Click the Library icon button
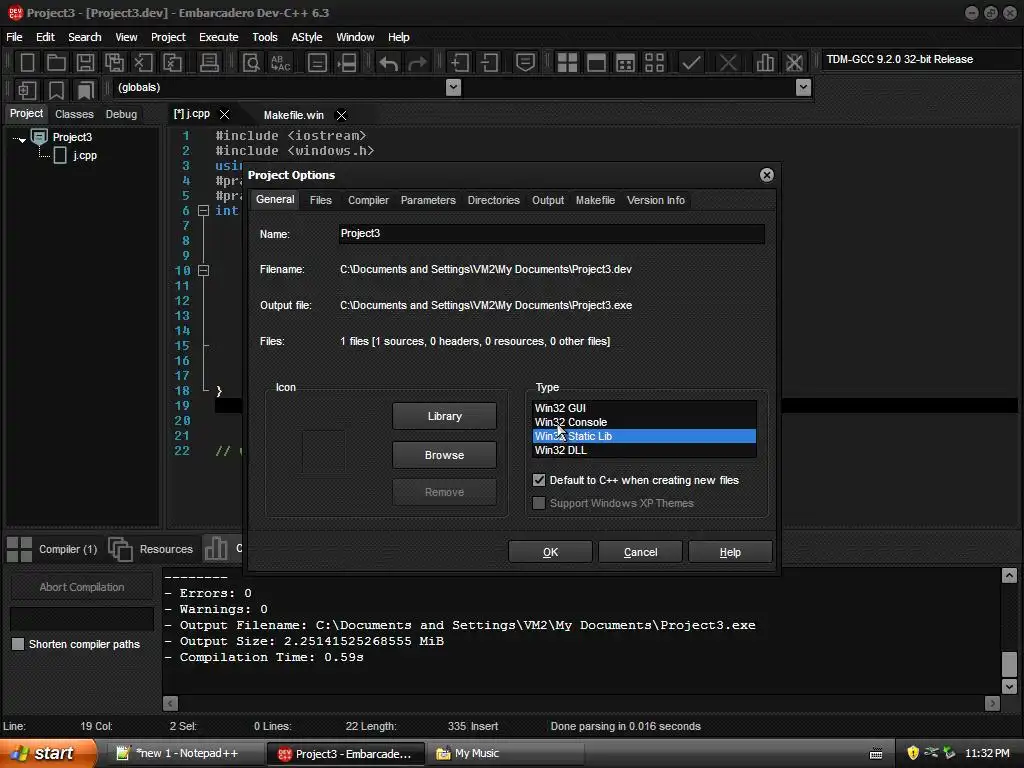Image resolution: width=1024 pixels, height=768 pixels. [444, 416]
